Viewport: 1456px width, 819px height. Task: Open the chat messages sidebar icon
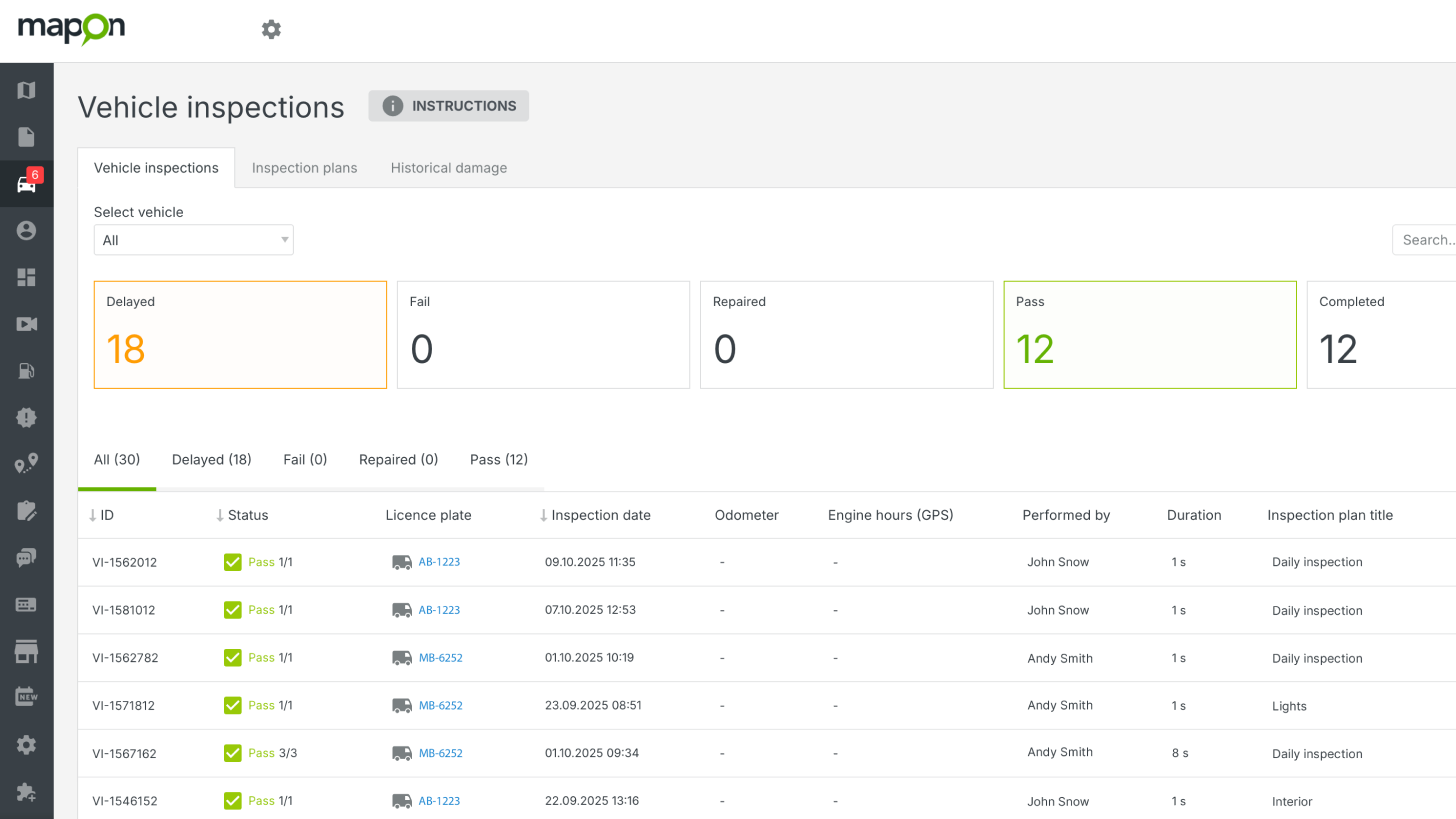[x=26, y=558]
